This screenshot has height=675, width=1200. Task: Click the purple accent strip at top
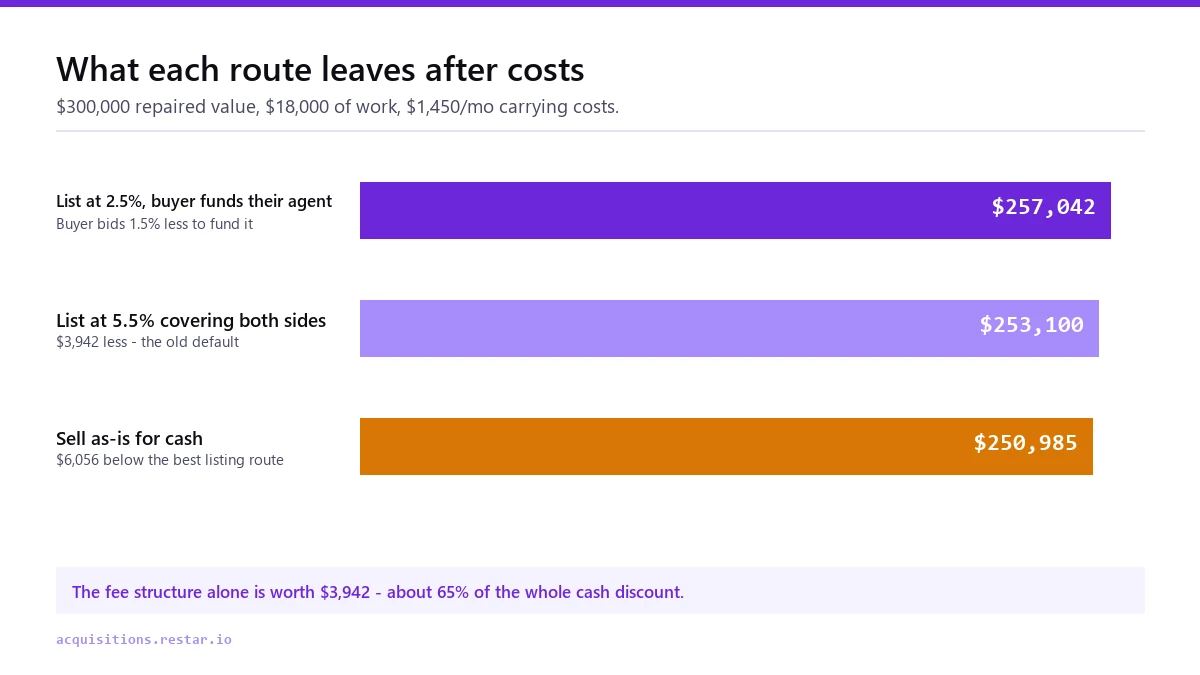tap(600, 3)
